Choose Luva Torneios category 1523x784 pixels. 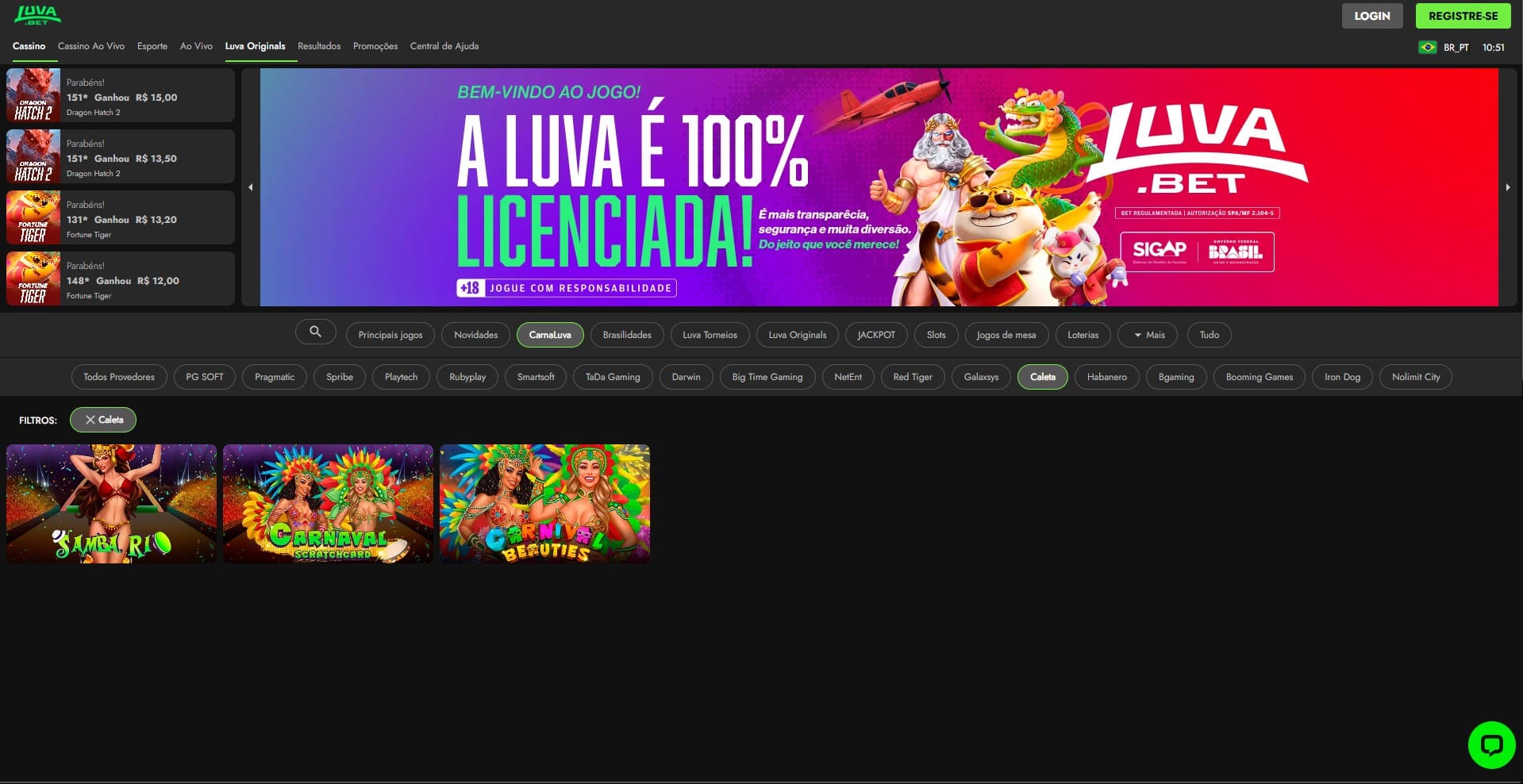(x=710, y=335)
